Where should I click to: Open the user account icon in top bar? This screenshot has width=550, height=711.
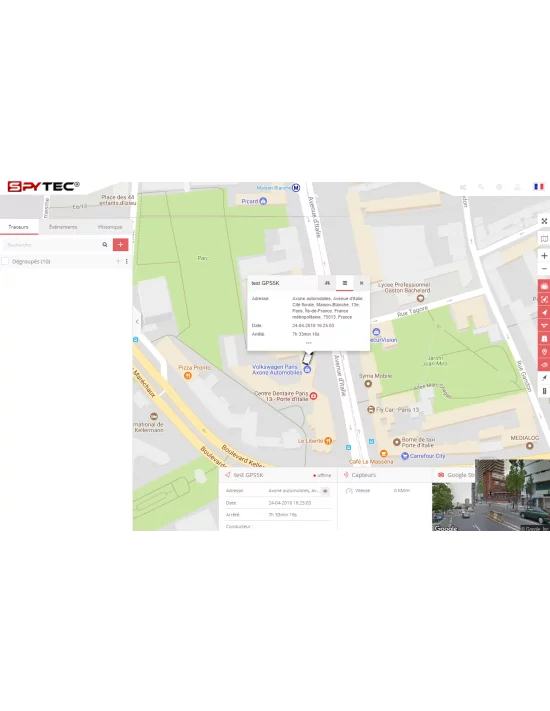tap(517, 187)
